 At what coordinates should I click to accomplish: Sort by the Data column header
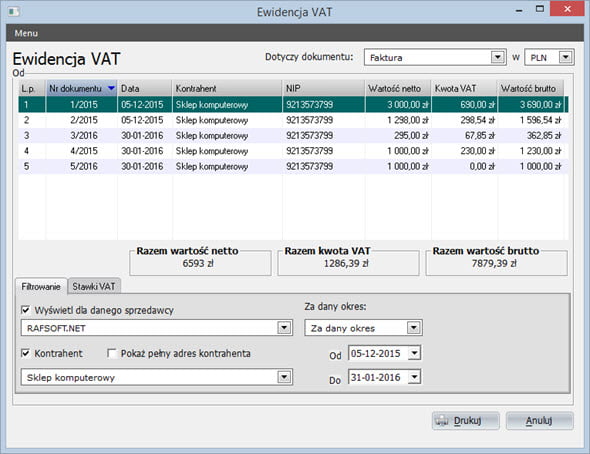[x=145, y=88]
